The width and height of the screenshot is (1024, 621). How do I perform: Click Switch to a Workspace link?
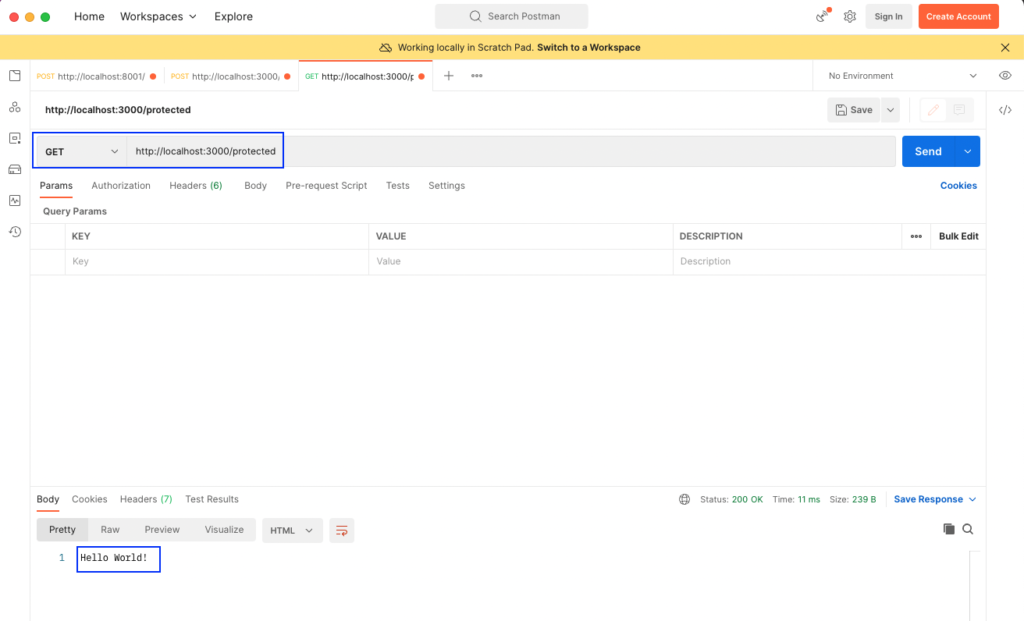pyautogui.click(x=588, y=48)
